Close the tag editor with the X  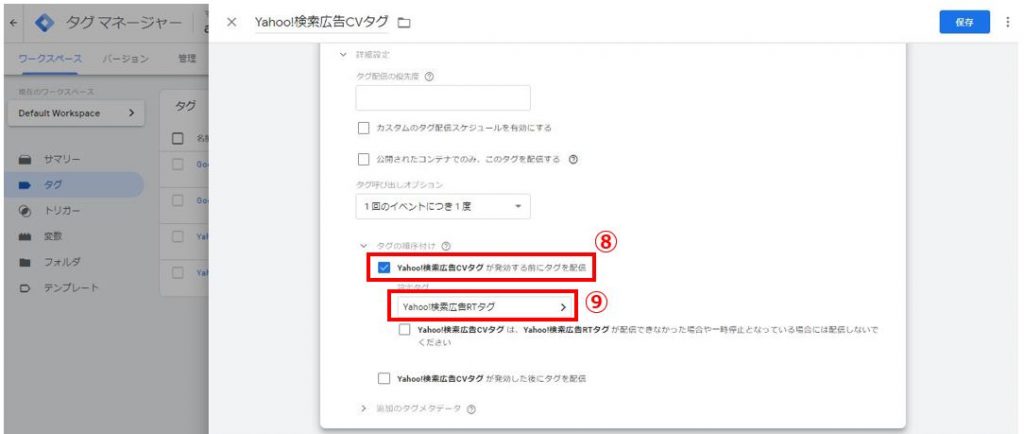tap(231, 22)
